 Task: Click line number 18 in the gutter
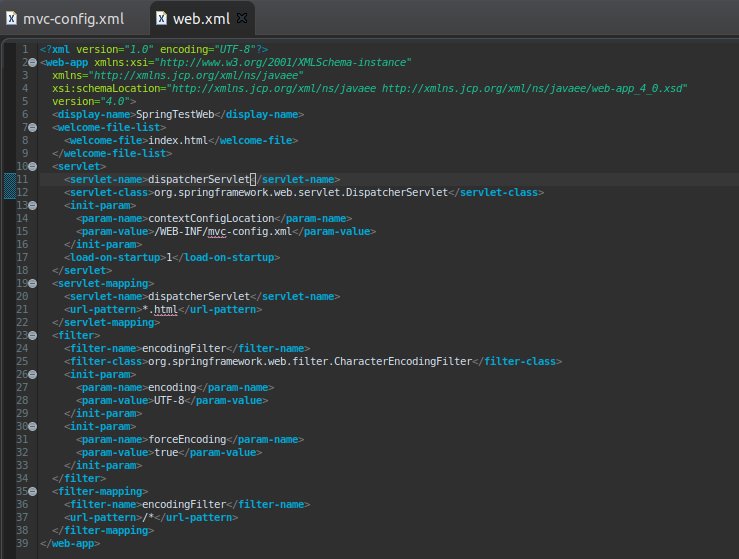22,271
